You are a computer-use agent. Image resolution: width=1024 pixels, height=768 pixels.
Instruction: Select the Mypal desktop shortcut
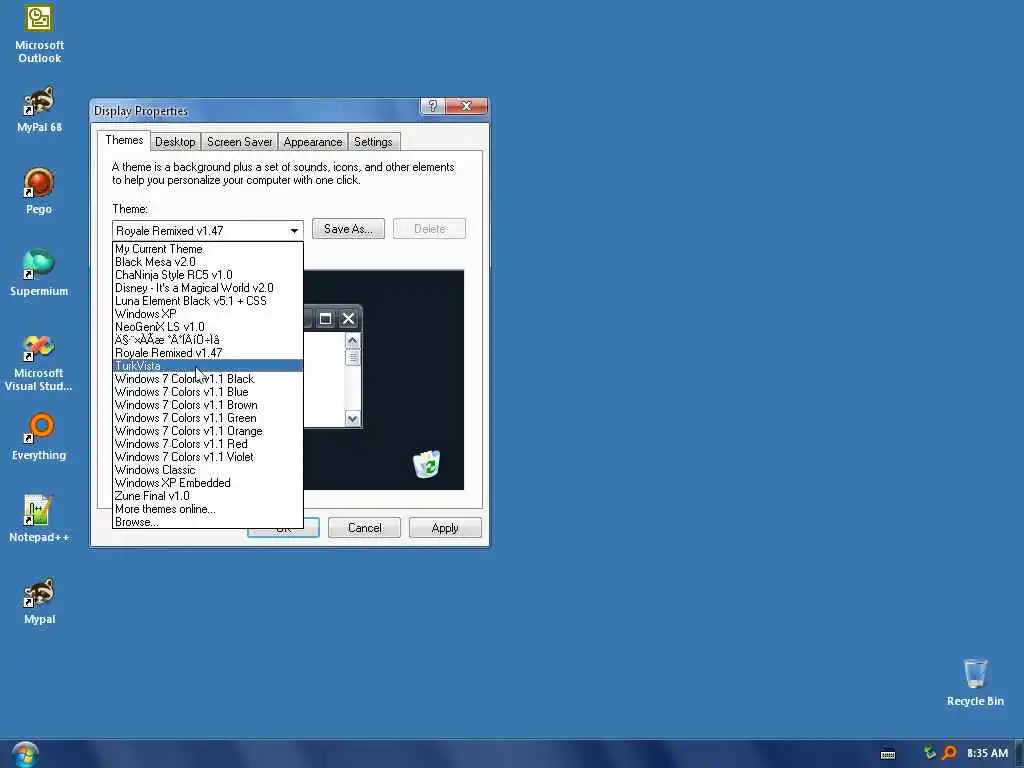[39, 601]
